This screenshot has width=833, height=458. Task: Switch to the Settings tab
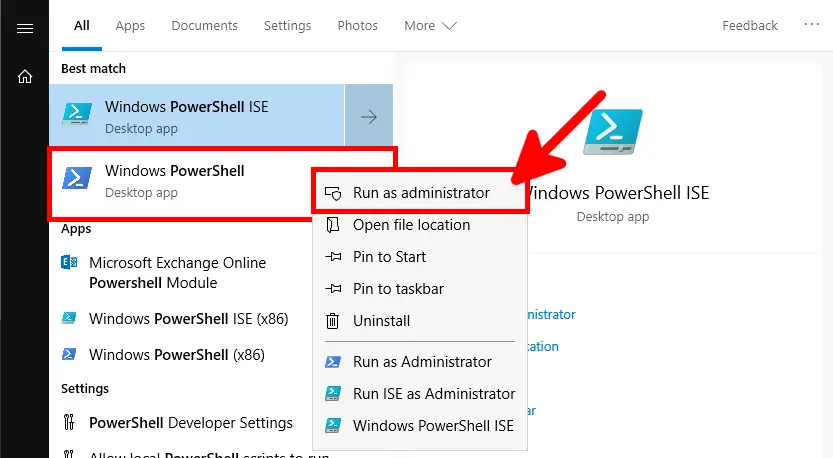[287, 26]
